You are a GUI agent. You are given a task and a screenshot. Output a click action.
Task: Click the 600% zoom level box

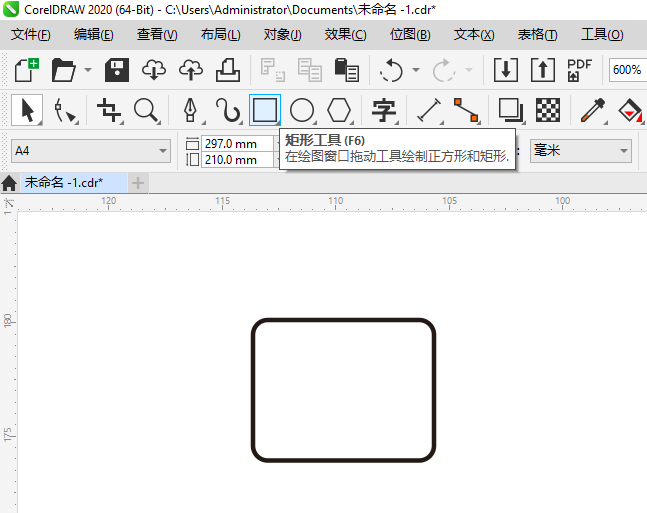point(627,70)
